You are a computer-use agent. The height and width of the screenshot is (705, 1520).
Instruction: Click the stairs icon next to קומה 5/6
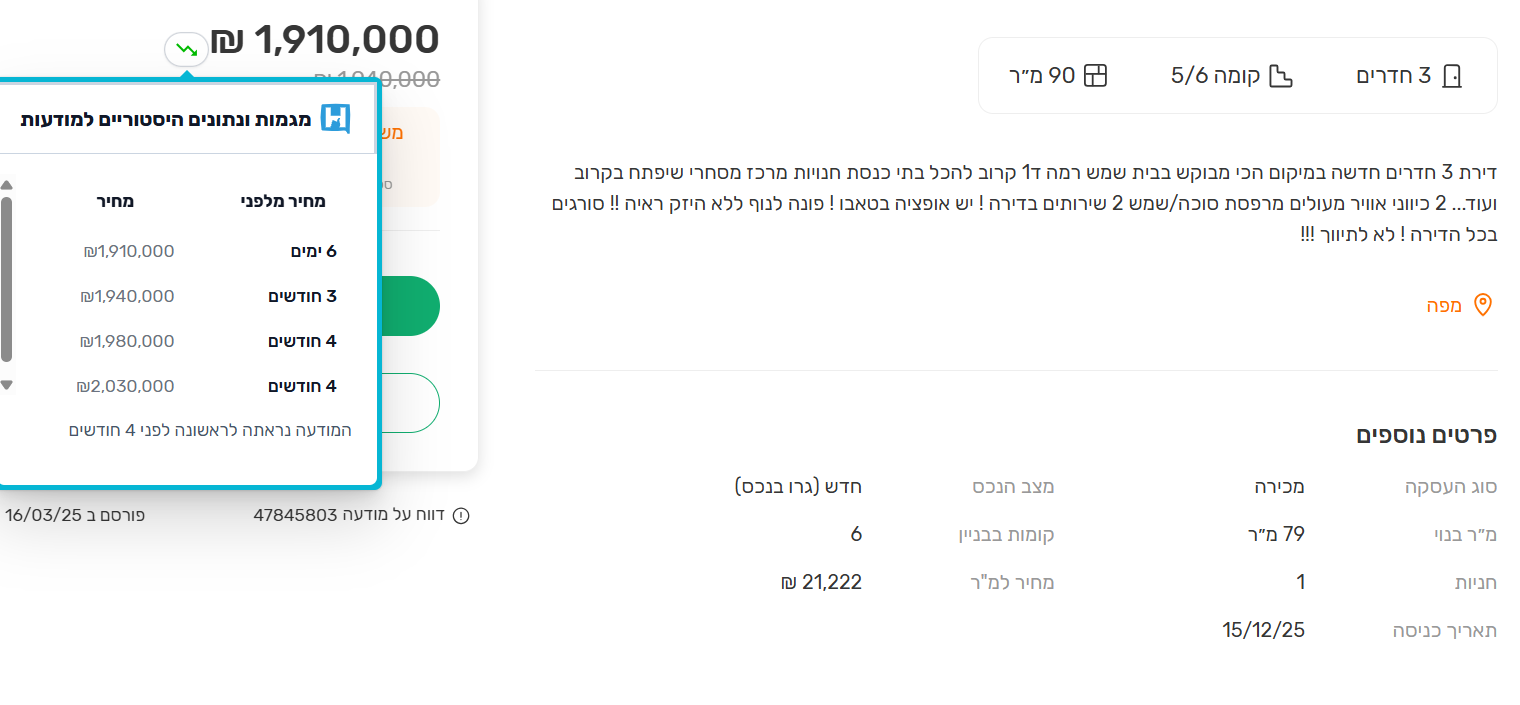pos(1281,76)
